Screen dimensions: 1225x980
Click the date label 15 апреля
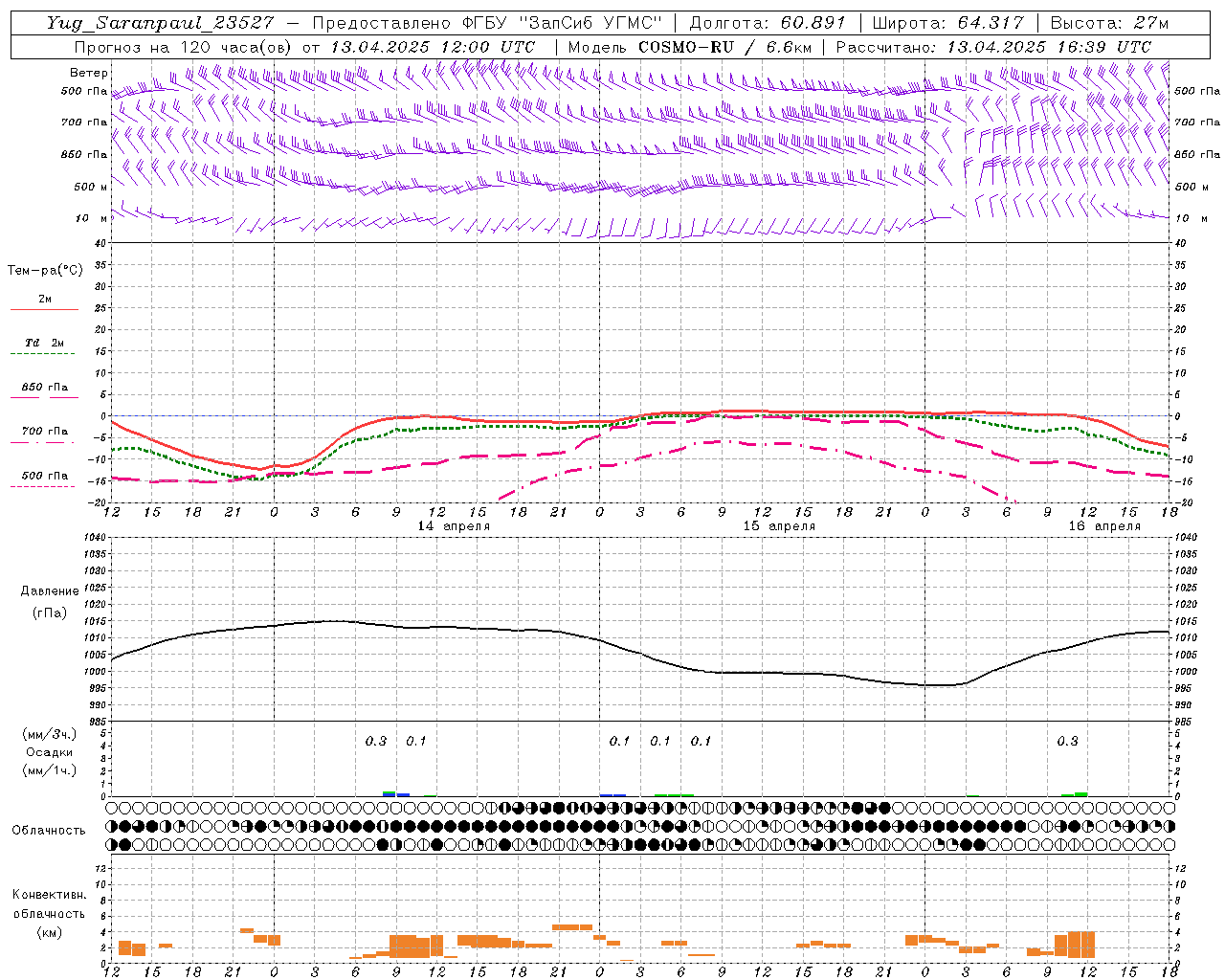point(779,526)
